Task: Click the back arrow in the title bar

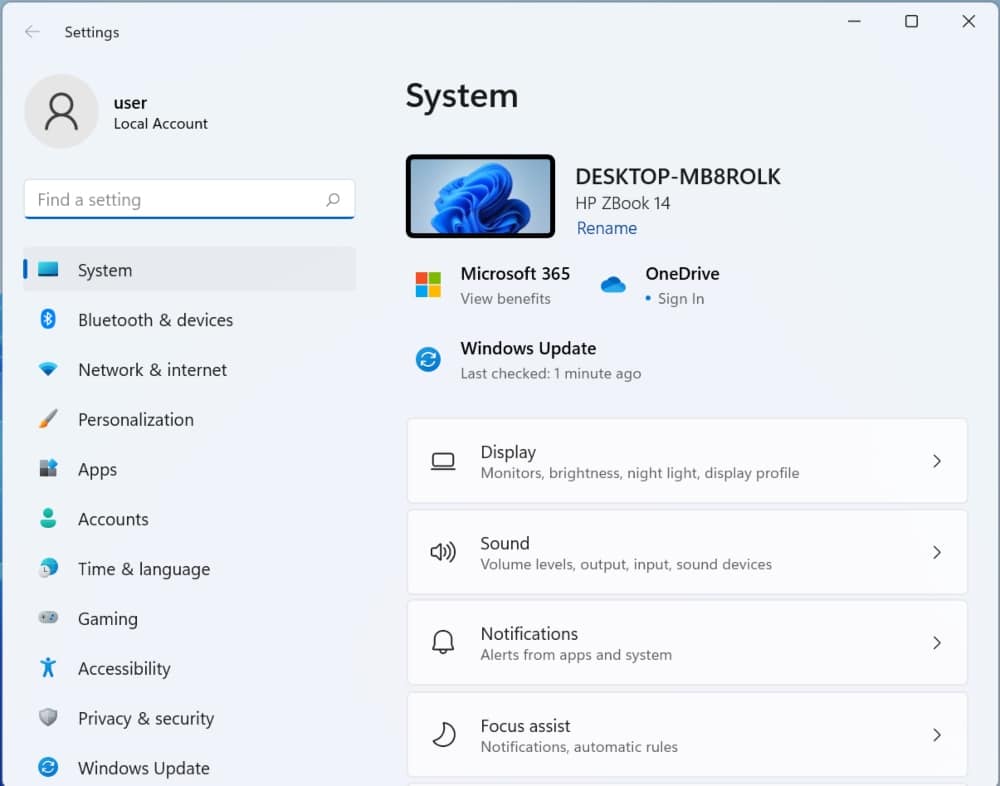Action: (32, 31)
